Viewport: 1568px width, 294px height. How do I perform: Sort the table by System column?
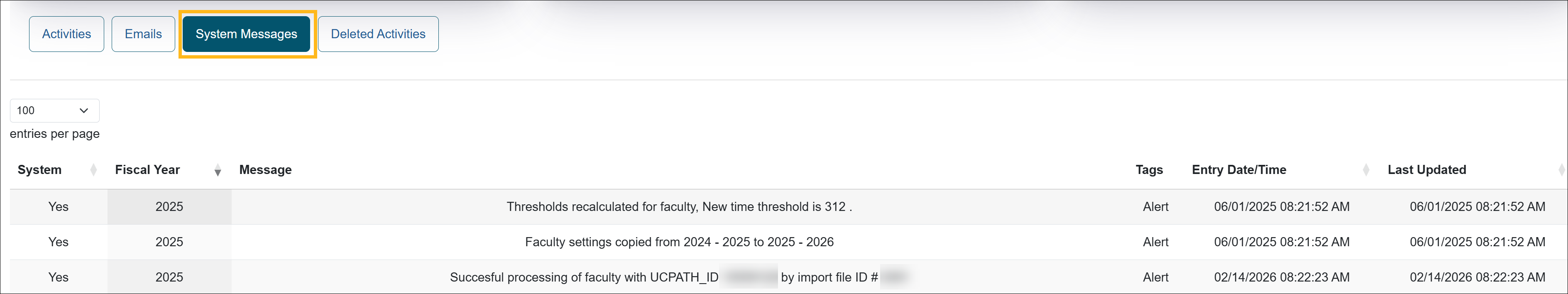[x=39, y=170]
